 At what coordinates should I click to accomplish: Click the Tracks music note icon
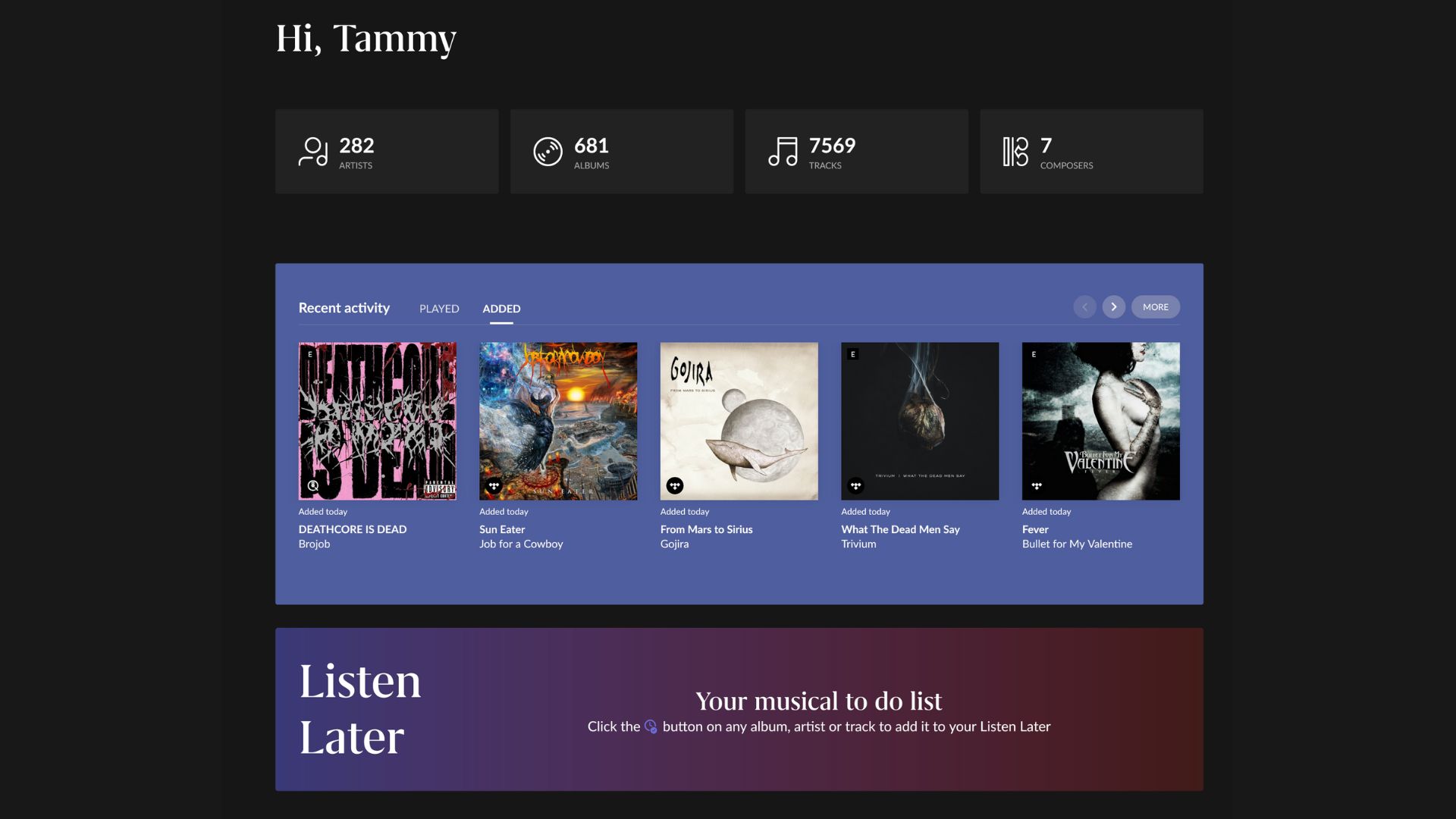click(x=783, y=152)
